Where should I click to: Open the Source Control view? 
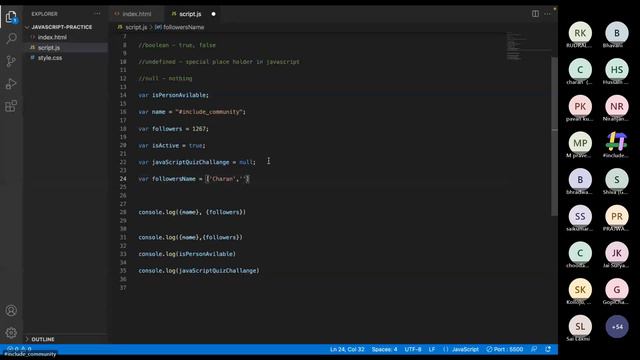[11, 61]
